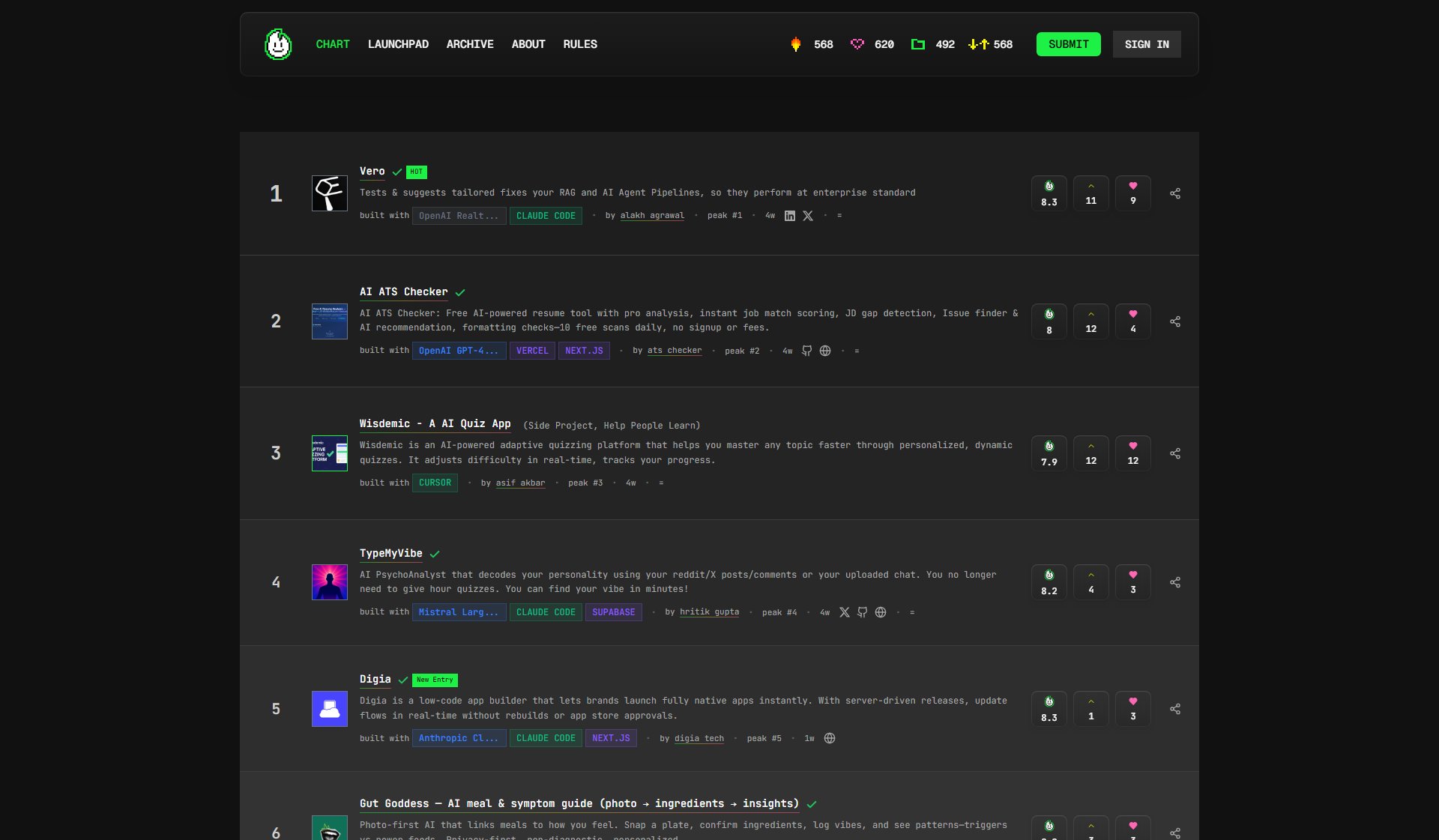Like Vero using its heart button

(1132, 193)
